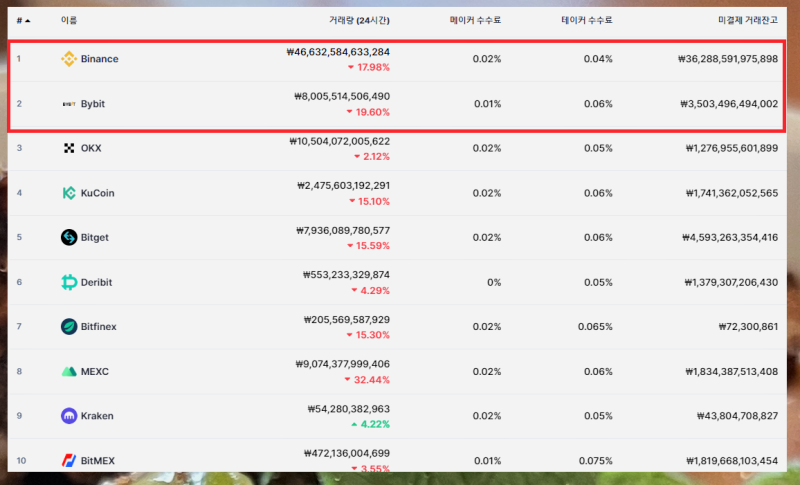Click the Bitget logo icon
This screenshot has width=800, height=485.
click(x=69, y=237)
